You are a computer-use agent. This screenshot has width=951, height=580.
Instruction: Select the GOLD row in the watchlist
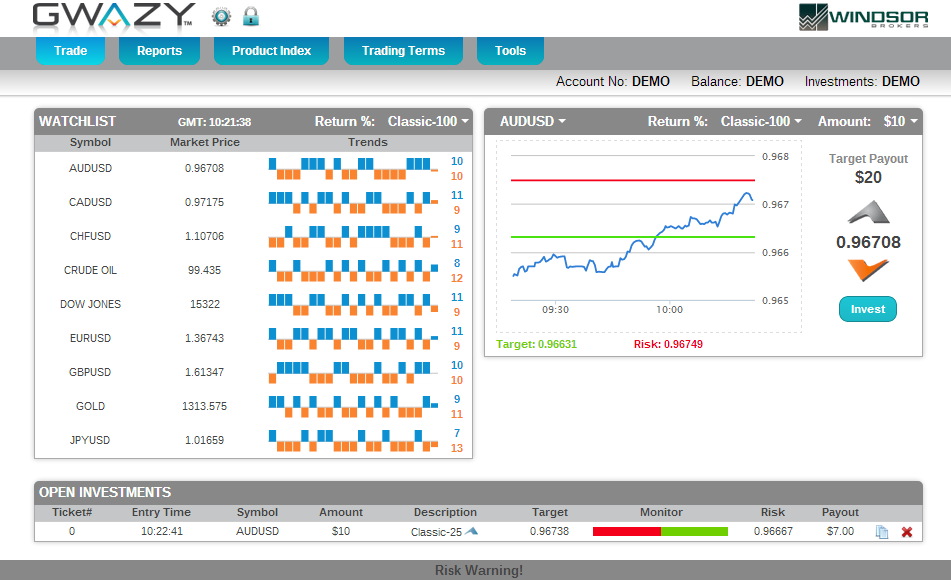pyautogui.click(x=90, y=407)
